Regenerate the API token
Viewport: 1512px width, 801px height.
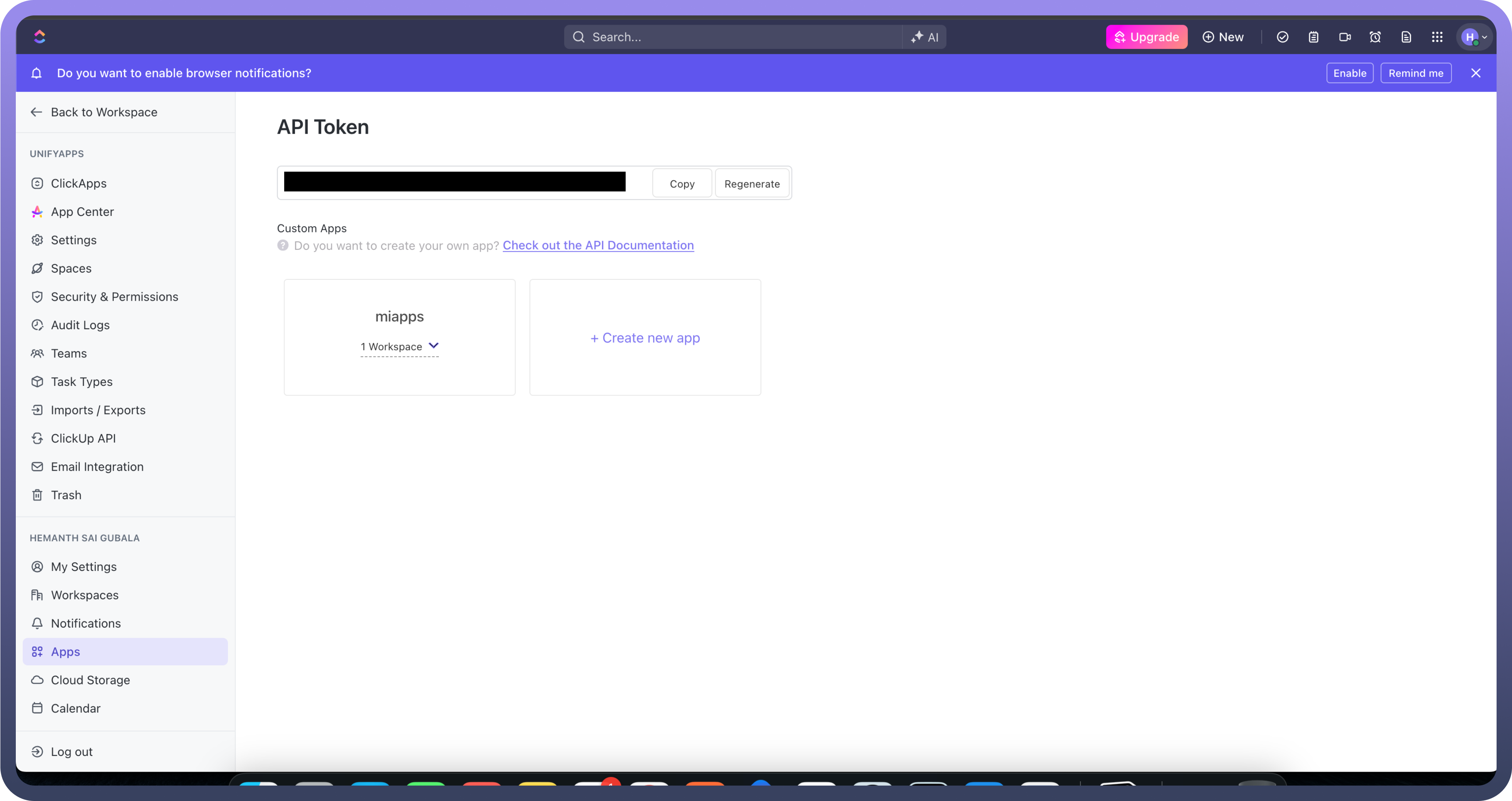(x=752, y=183)
